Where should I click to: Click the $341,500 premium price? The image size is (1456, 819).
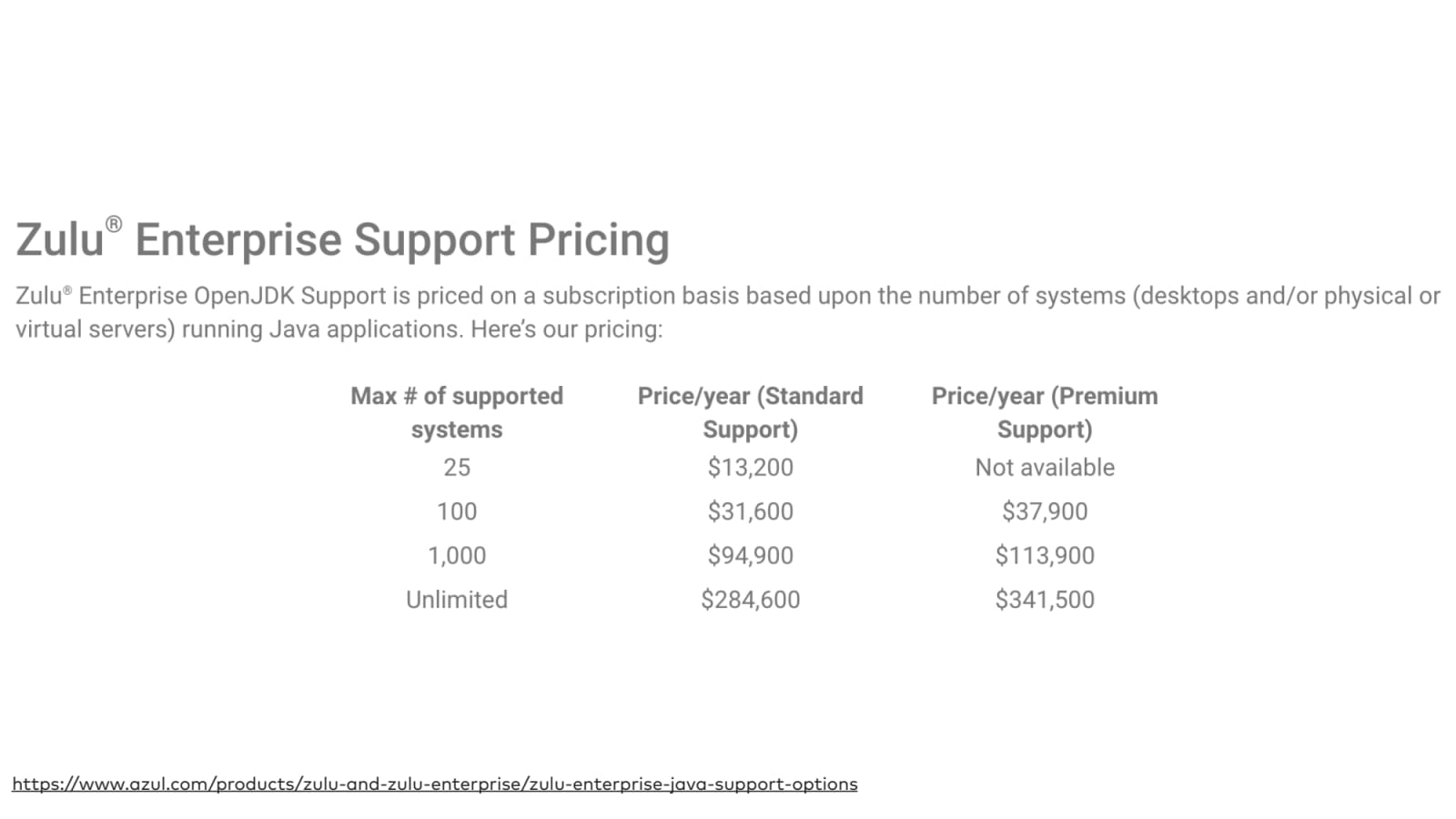(1044, 600)
